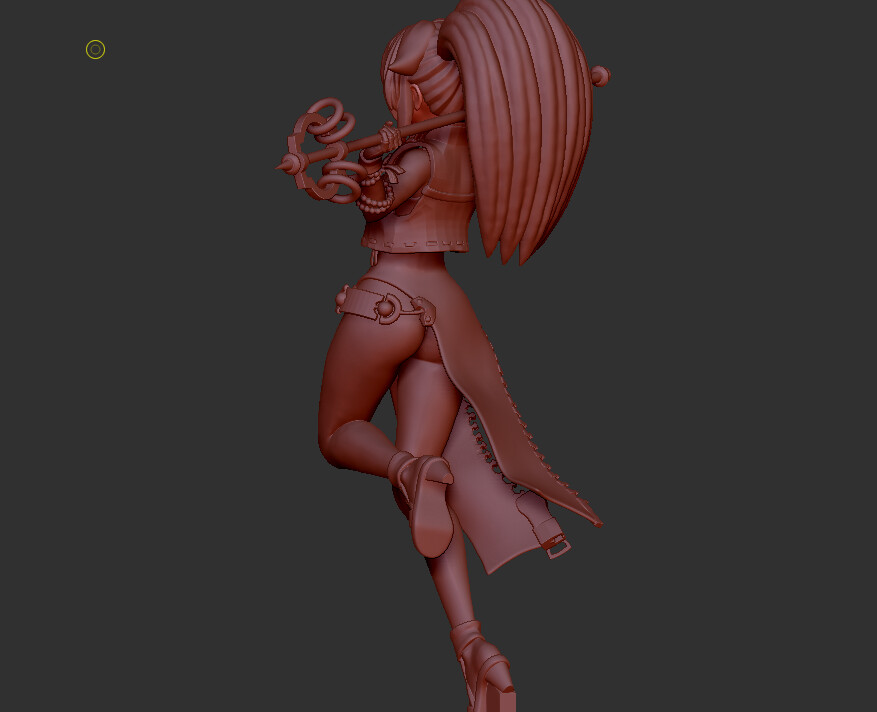Select the zipper pull at the skirt hem

(556, 545)
